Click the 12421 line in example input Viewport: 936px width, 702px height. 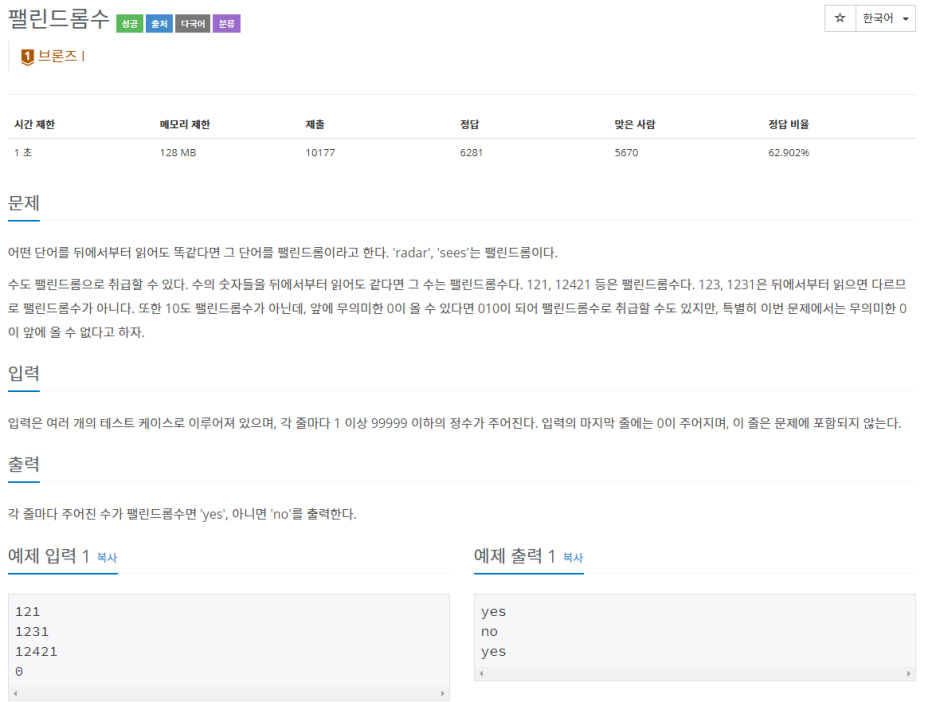[36, 652]
